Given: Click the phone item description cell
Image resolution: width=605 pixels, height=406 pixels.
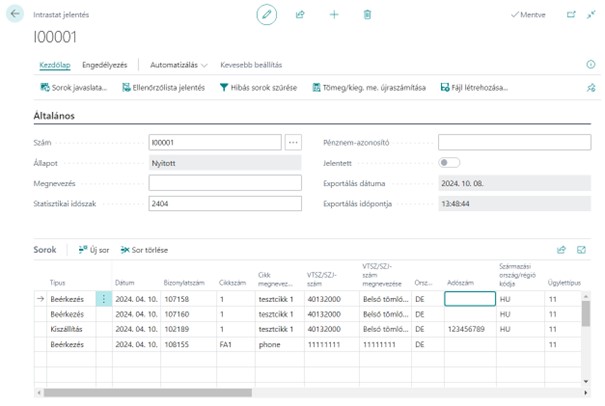Looking at the screenshot, I should (x=279, y=344).
